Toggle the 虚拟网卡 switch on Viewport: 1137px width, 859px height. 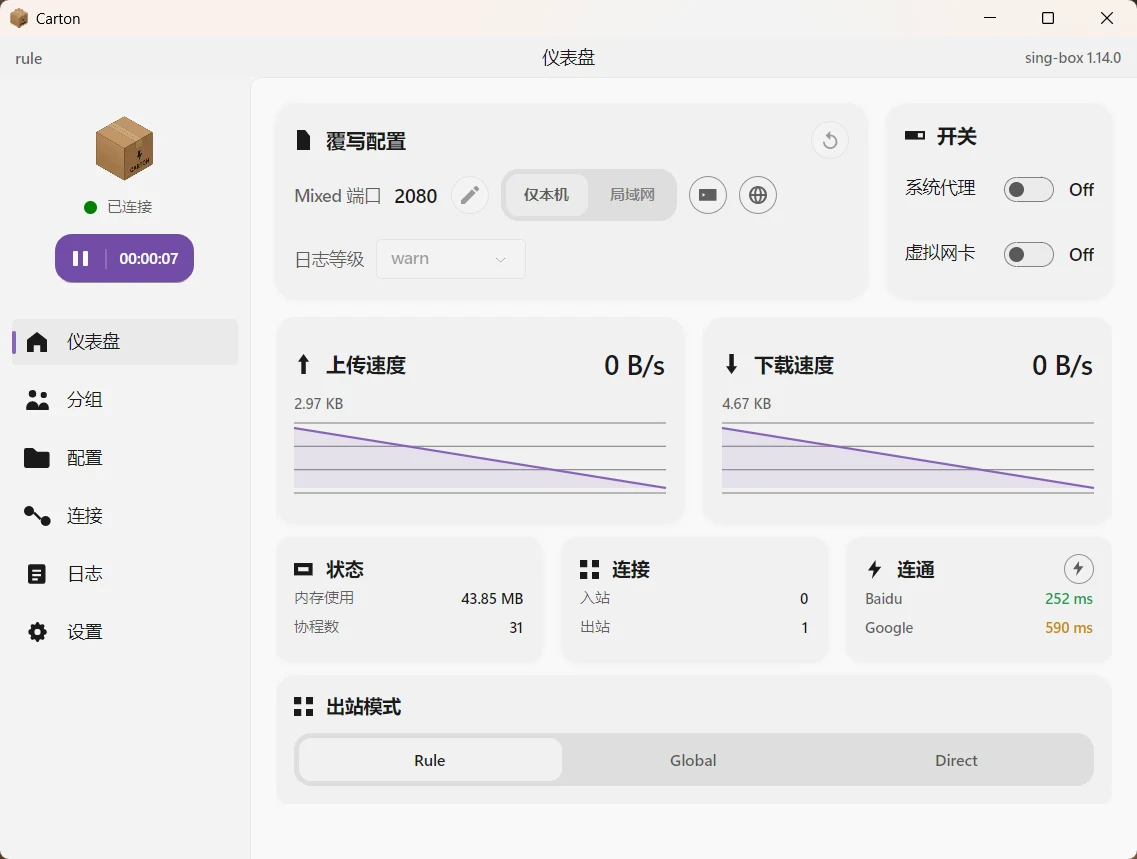[1028, 254]
